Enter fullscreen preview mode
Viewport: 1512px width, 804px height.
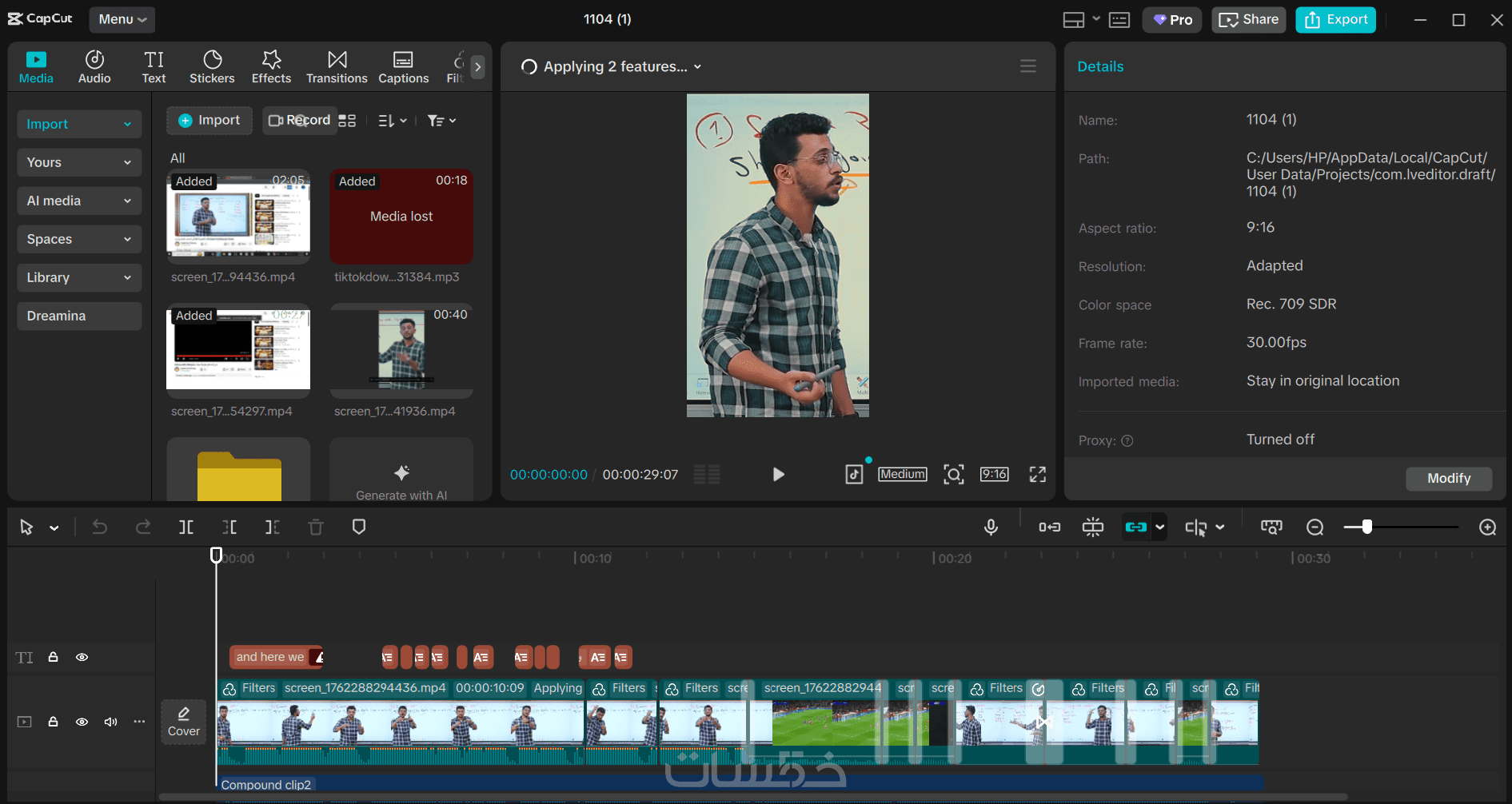click(1037, 475)
